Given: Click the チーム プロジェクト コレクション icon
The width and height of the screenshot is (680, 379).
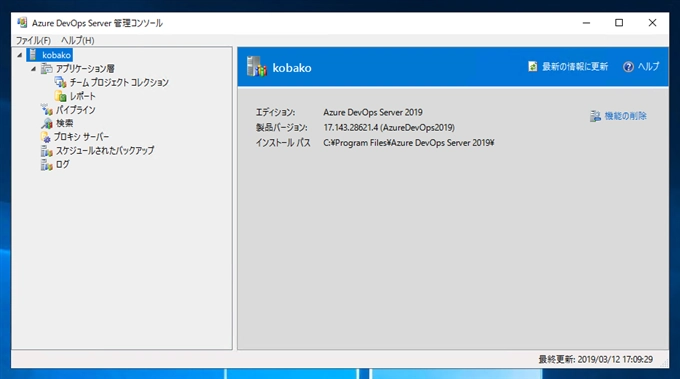Looking at the screenshot, I should pos(60,82).
